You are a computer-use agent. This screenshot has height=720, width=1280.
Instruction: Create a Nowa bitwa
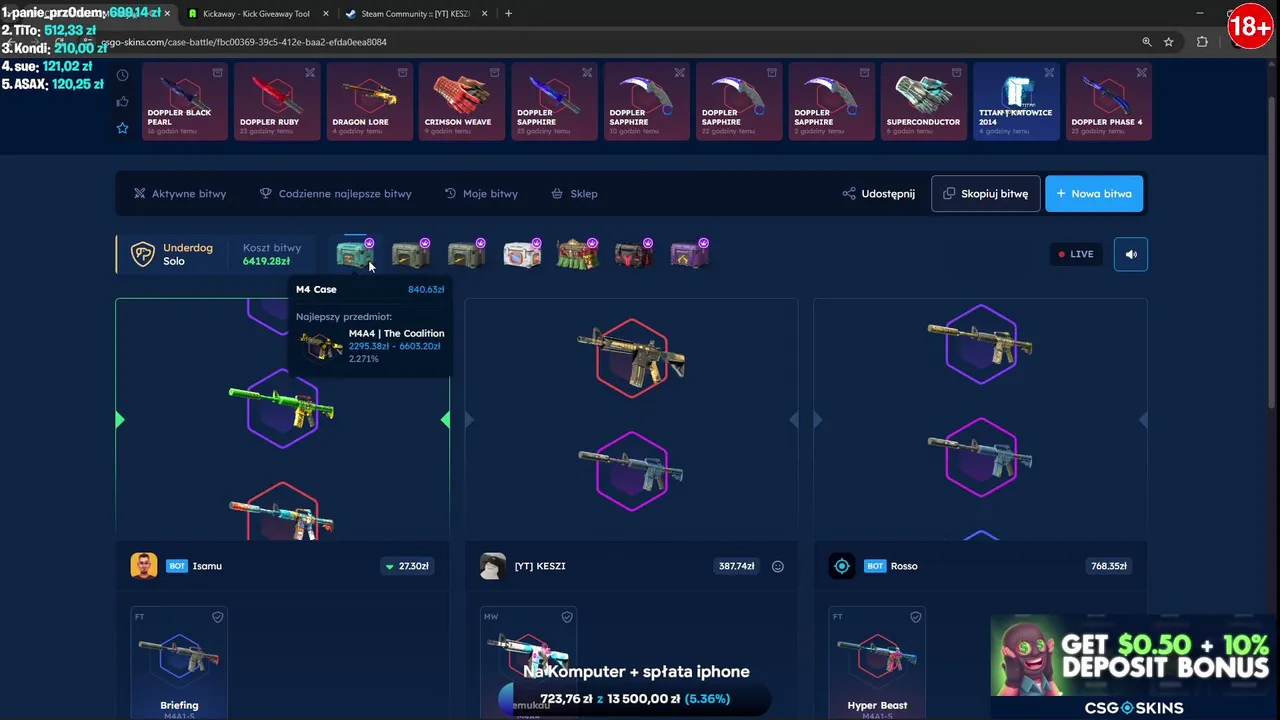point(1094,193)
